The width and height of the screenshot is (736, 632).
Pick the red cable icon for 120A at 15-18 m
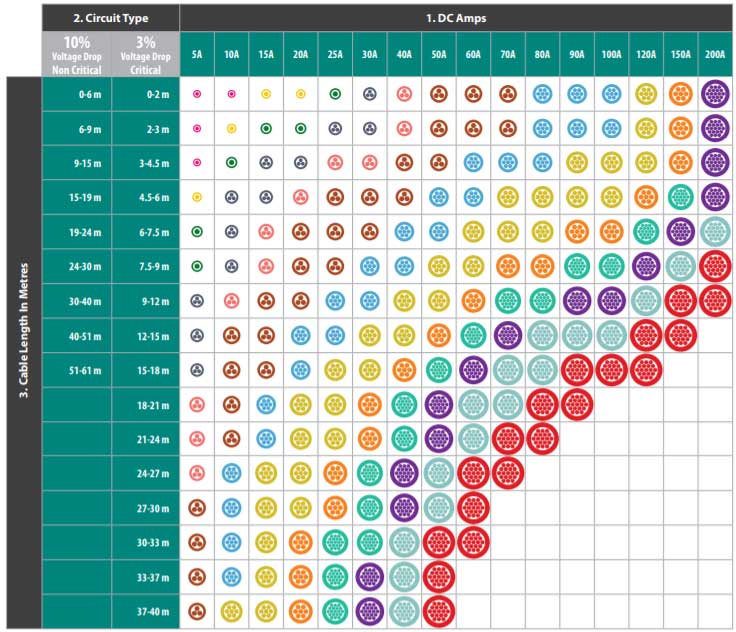(646, 370)
